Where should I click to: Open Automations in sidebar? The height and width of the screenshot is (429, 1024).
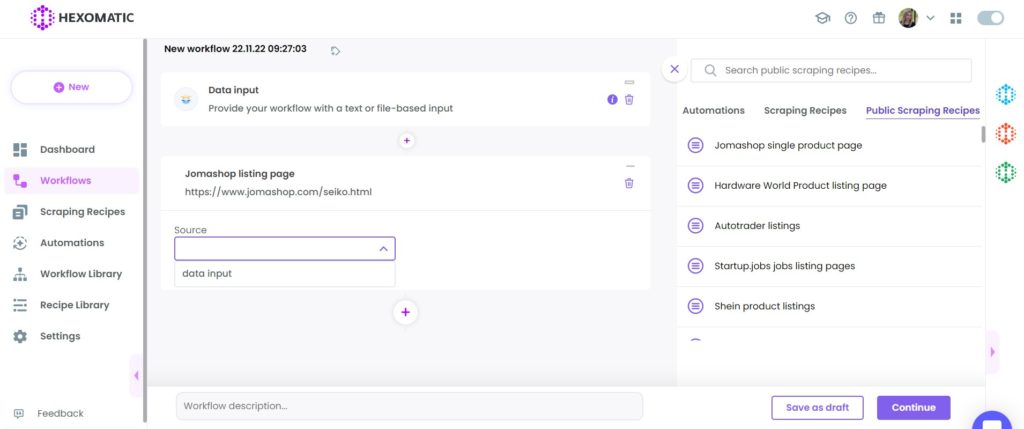point(72,243)
